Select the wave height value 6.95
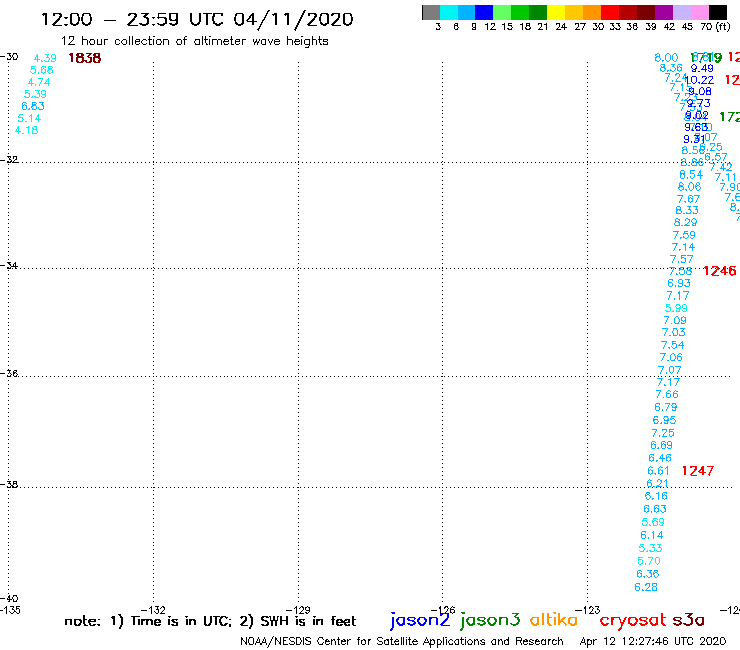Image resolution: width=740 pixels, height=650 pixels. point(664,420)
